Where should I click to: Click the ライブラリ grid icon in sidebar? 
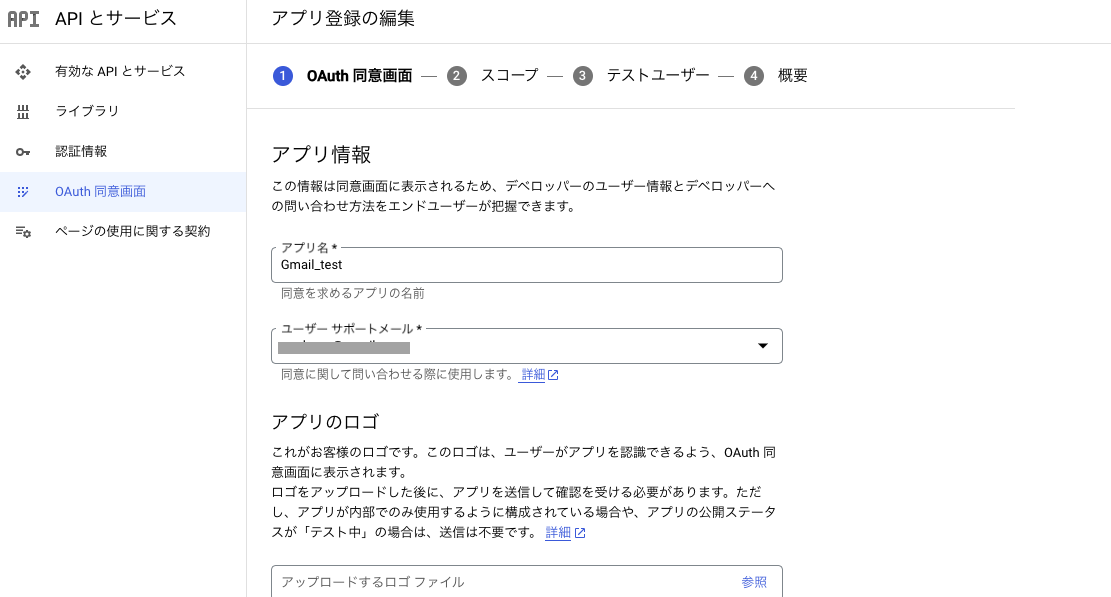tap(23, 113)
